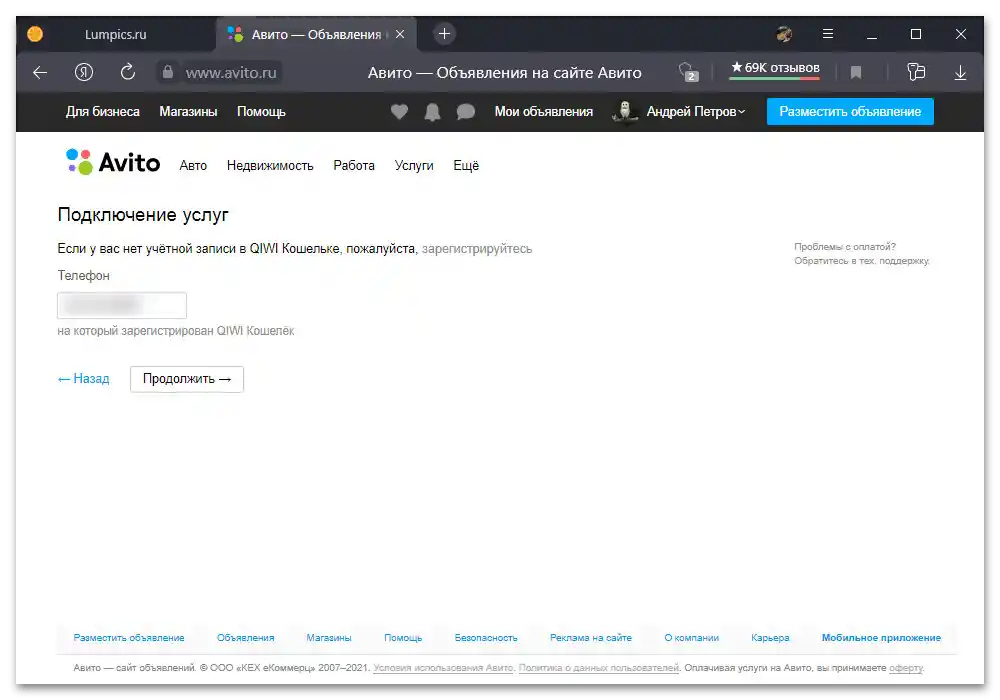Open Условия использования Авито link

pyautogui.click(x=443, y=667)
